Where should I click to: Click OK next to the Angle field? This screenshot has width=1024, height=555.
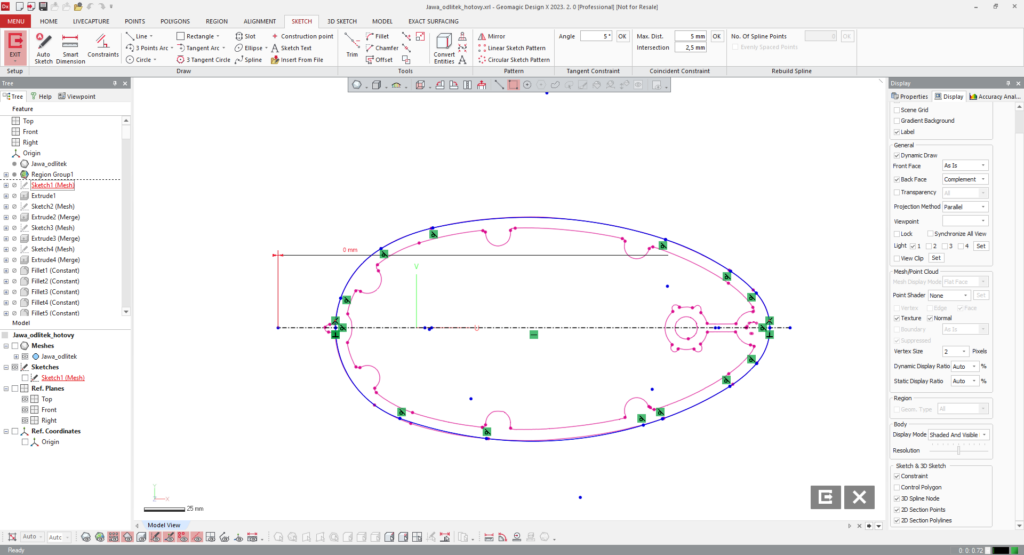point(622,36)
